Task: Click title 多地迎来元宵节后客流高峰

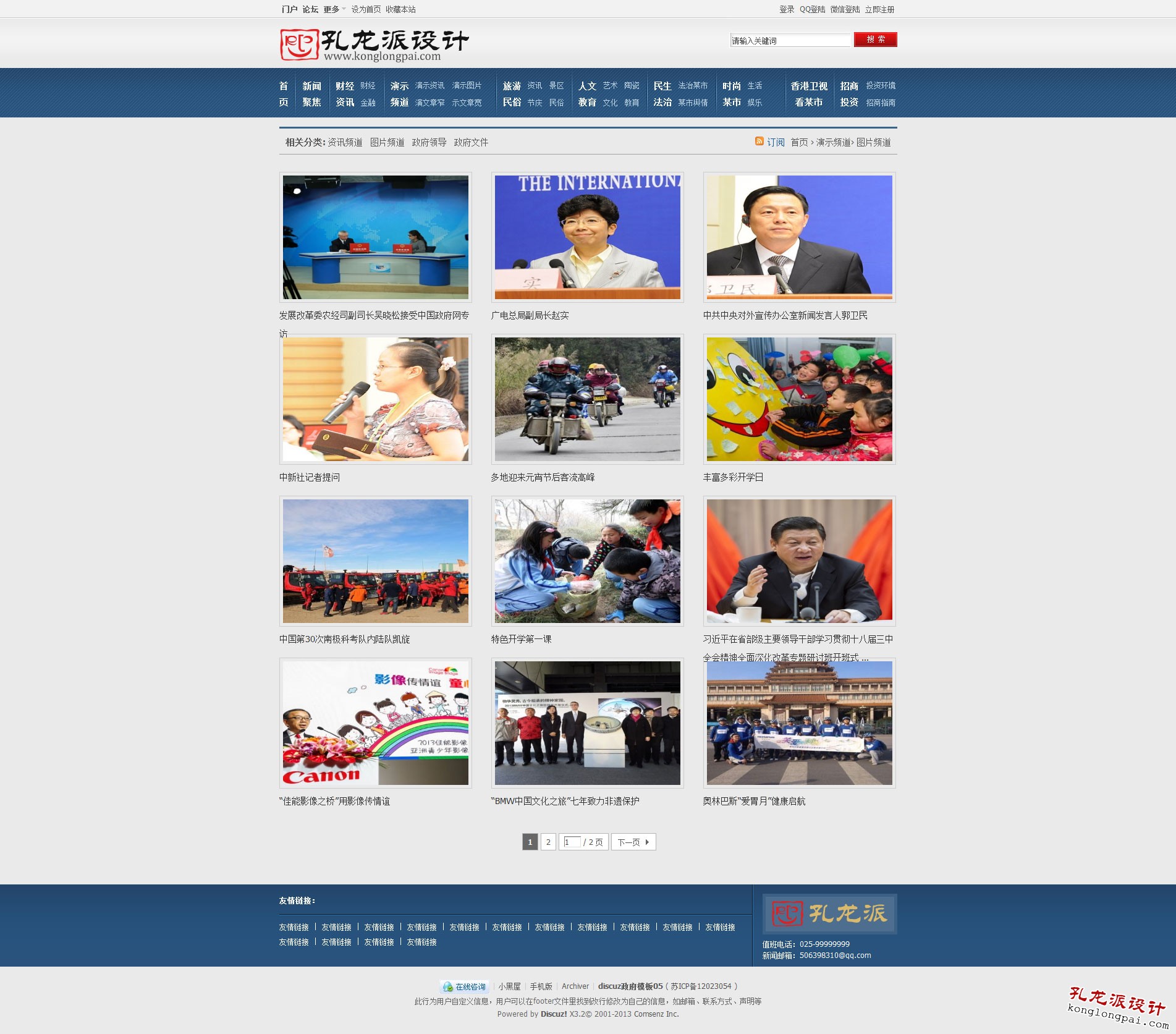Action: click(543, 477)
